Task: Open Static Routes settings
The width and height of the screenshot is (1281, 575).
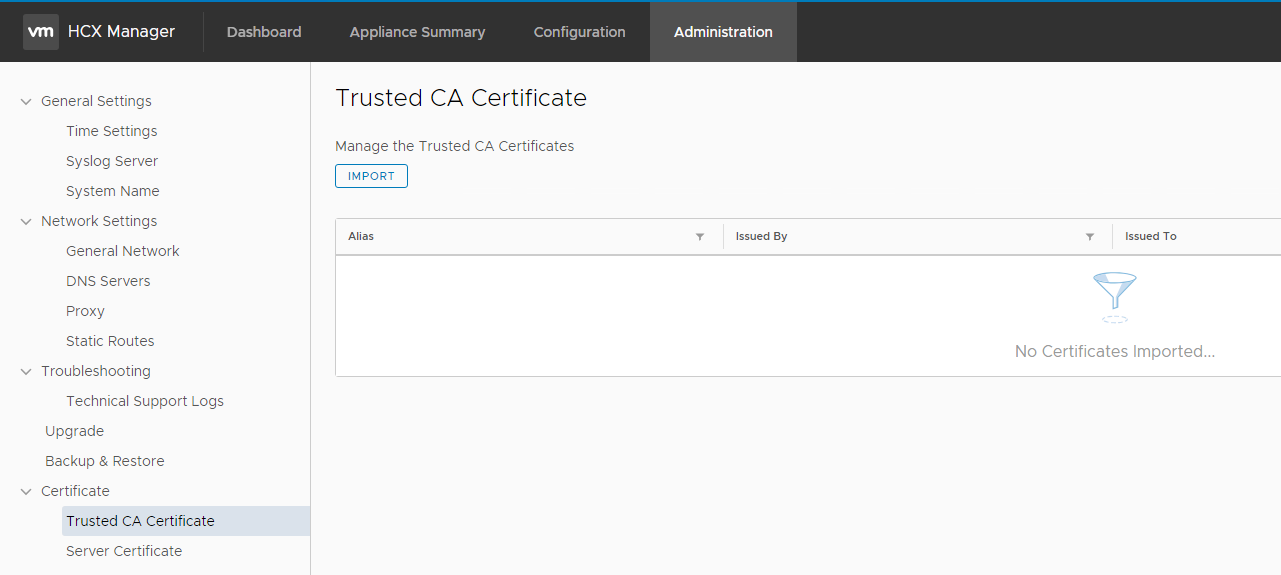Action: tap(110, 341)
